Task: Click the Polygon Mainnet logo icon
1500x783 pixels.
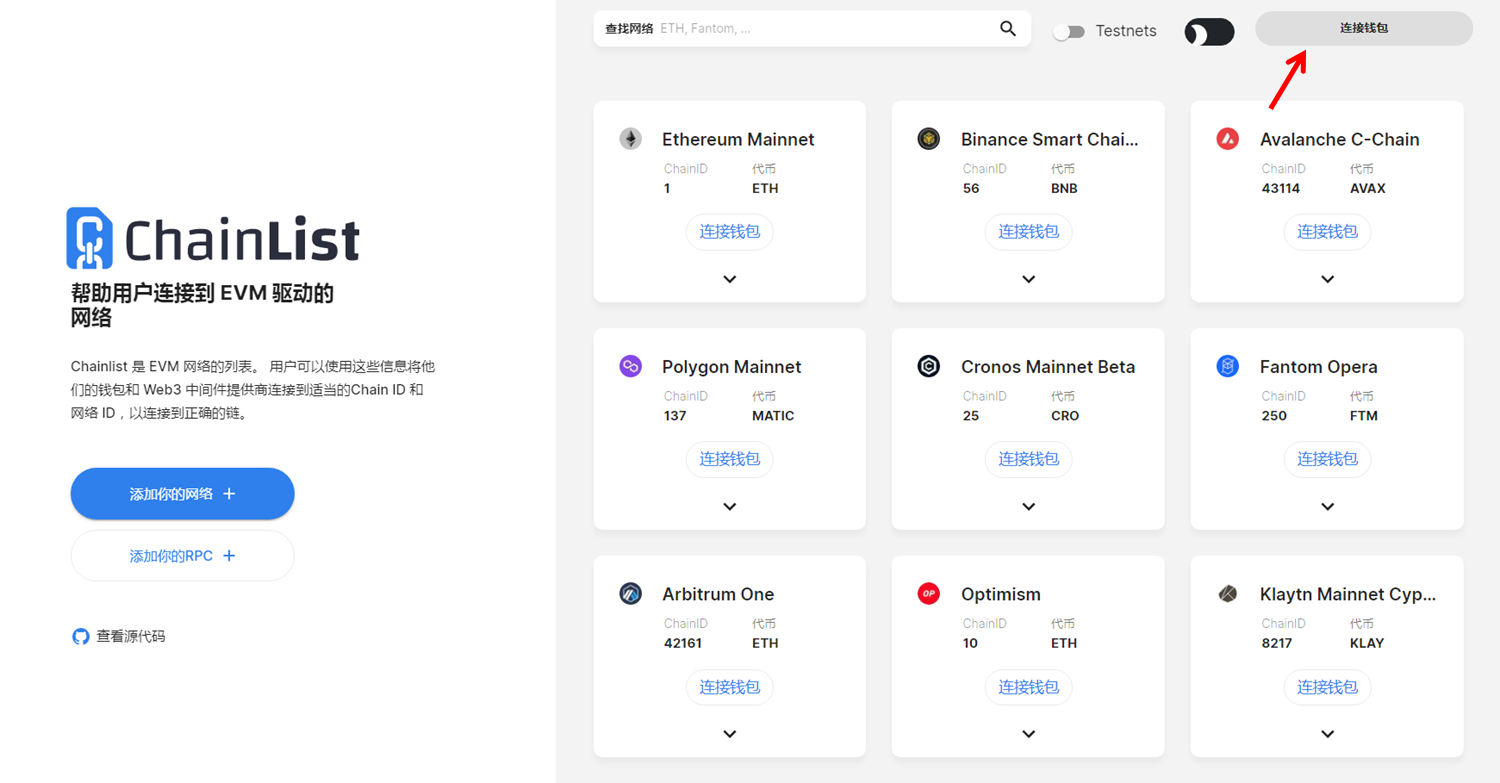Action: [630, 366]
